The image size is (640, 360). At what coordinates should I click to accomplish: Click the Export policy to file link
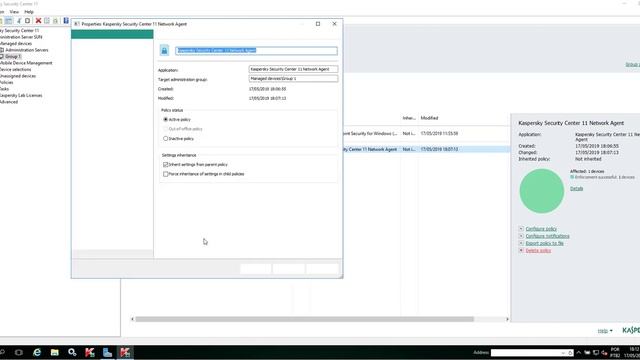(544, 243)
